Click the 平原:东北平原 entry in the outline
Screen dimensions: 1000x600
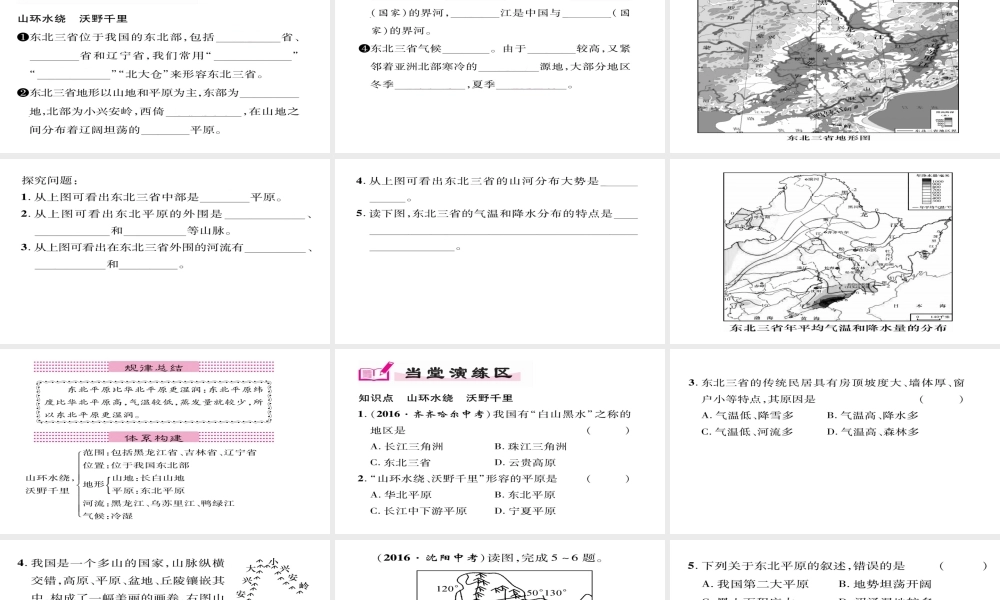149,490
